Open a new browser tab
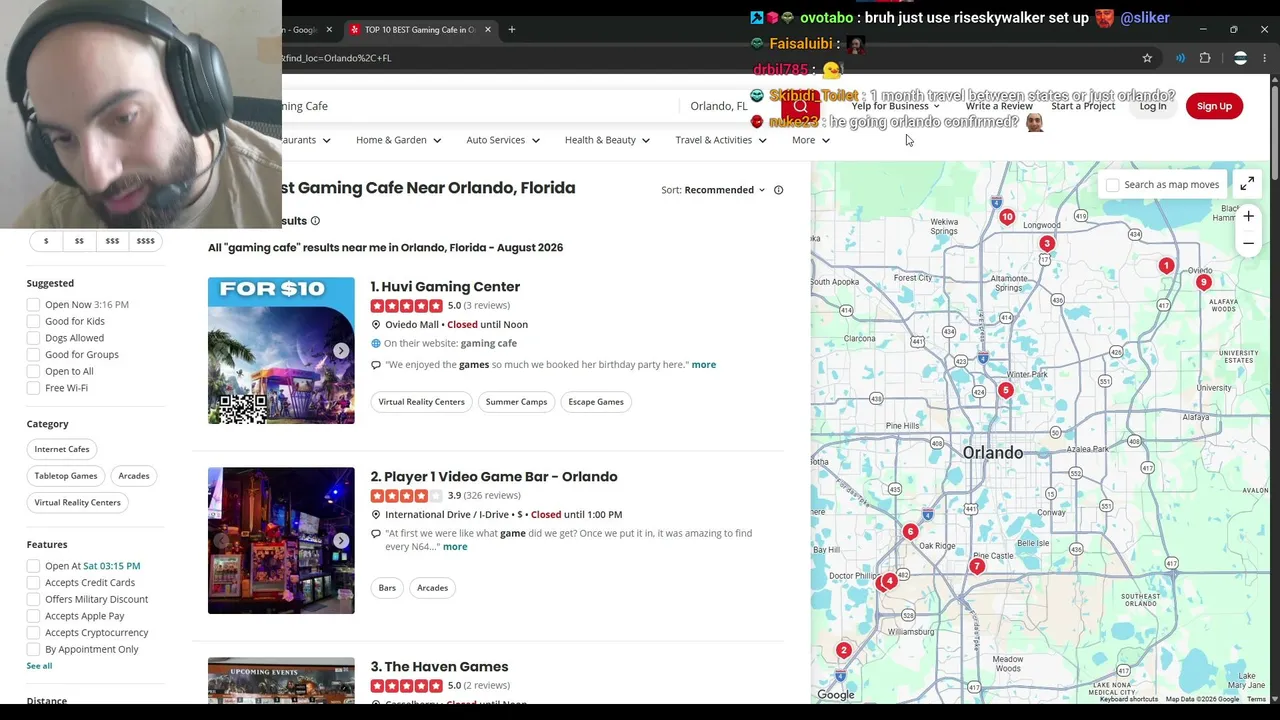The image size is (1280, 720). click(x=511, y=29)
